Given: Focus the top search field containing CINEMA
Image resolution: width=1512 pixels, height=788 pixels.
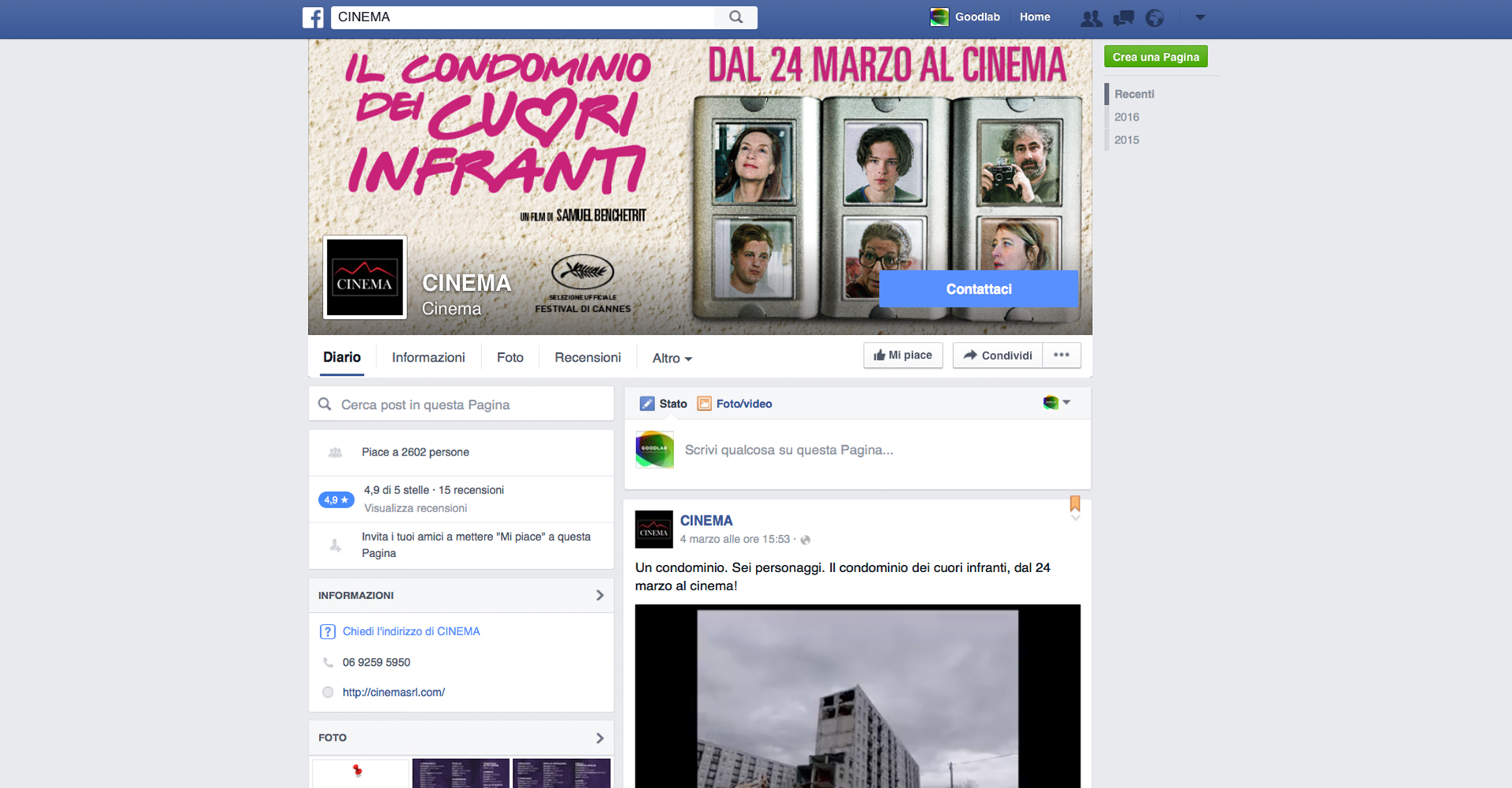Looking at the screenshot, I should (x=523, y=17).
